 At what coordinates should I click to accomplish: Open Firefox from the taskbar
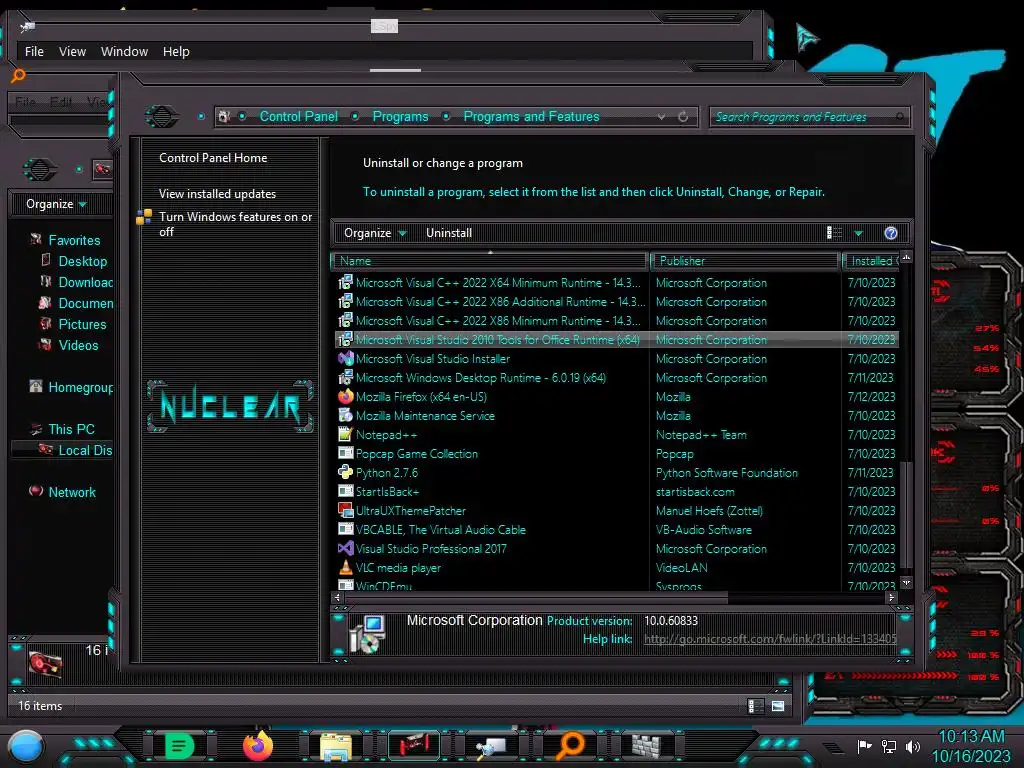[258, 746]
